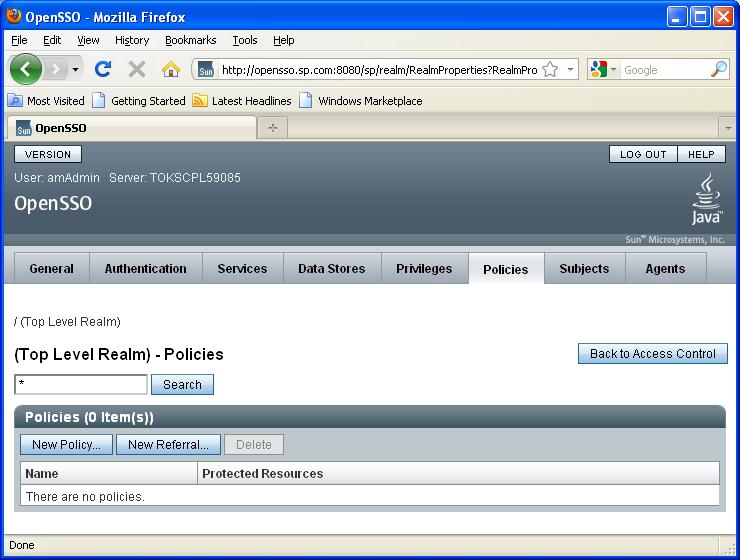Open the History menu
The image size is (740, 560).
(x=132, y=40)
